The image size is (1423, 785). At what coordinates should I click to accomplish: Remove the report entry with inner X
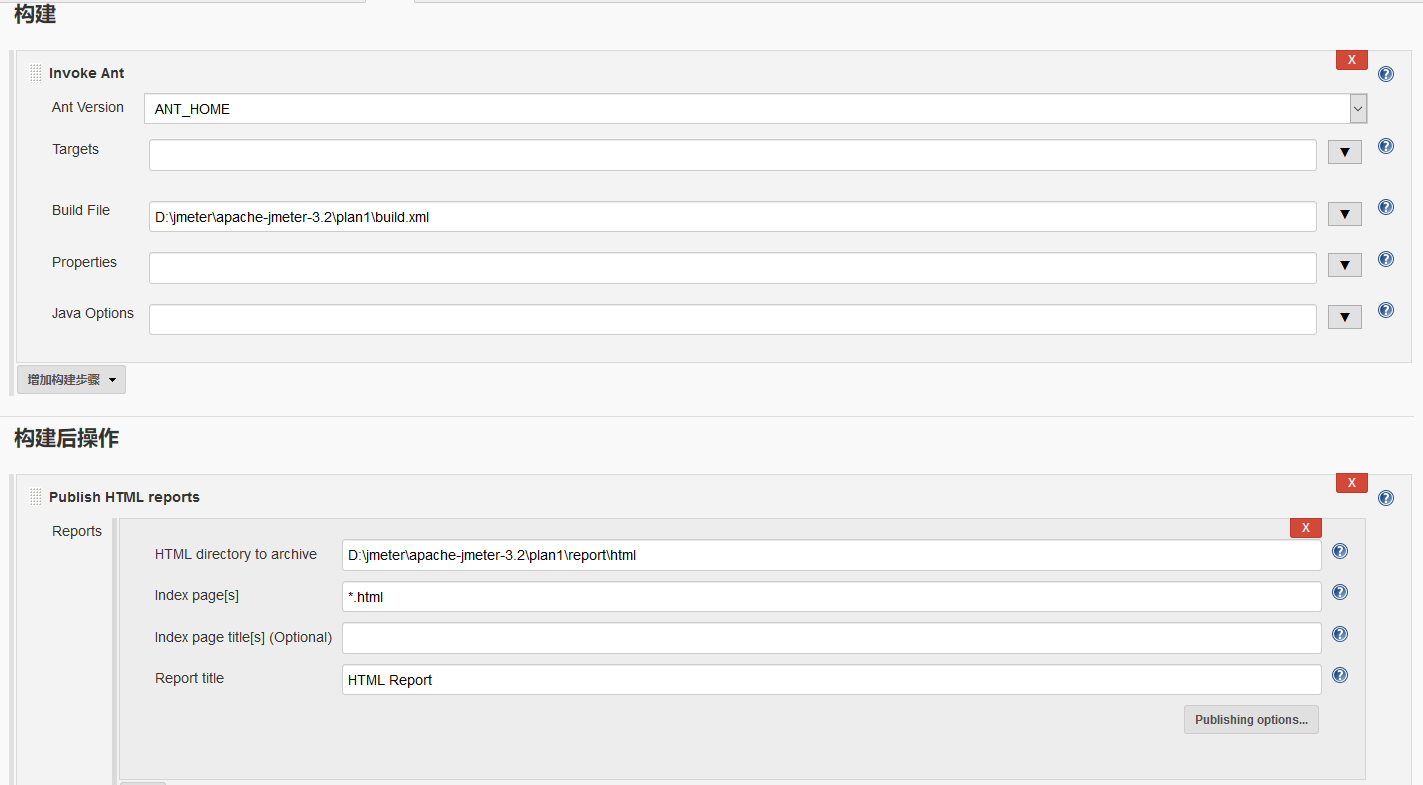coord(1305,528)
